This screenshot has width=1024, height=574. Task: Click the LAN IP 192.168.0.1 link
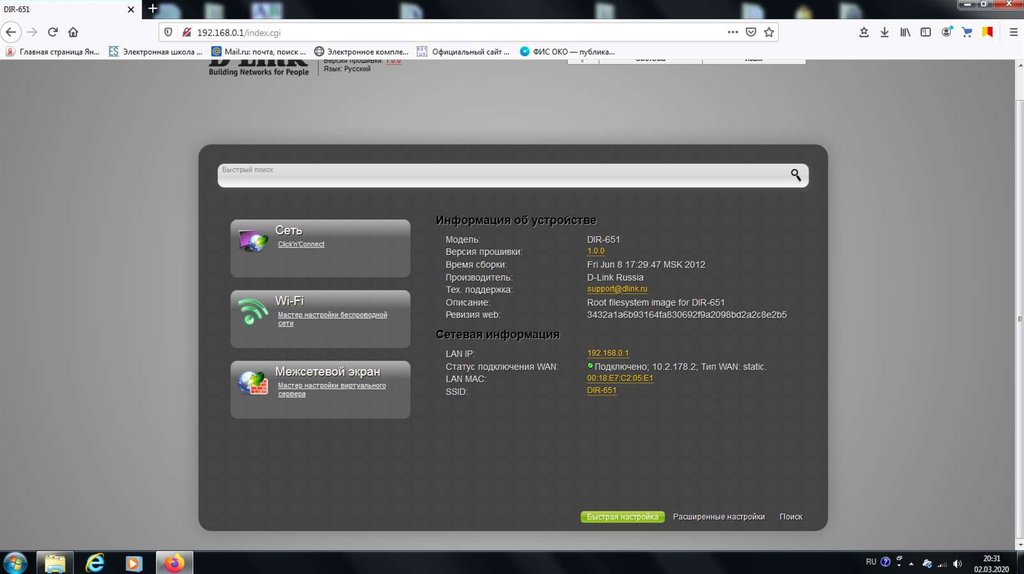pos(607,354)
